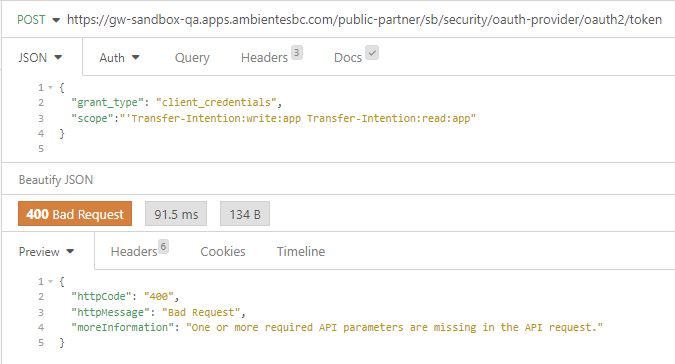The height and width of the screenshot is (364, 675).
Task: Click the 91.5 ms response time tag
Action: click(x=176, y=214)
